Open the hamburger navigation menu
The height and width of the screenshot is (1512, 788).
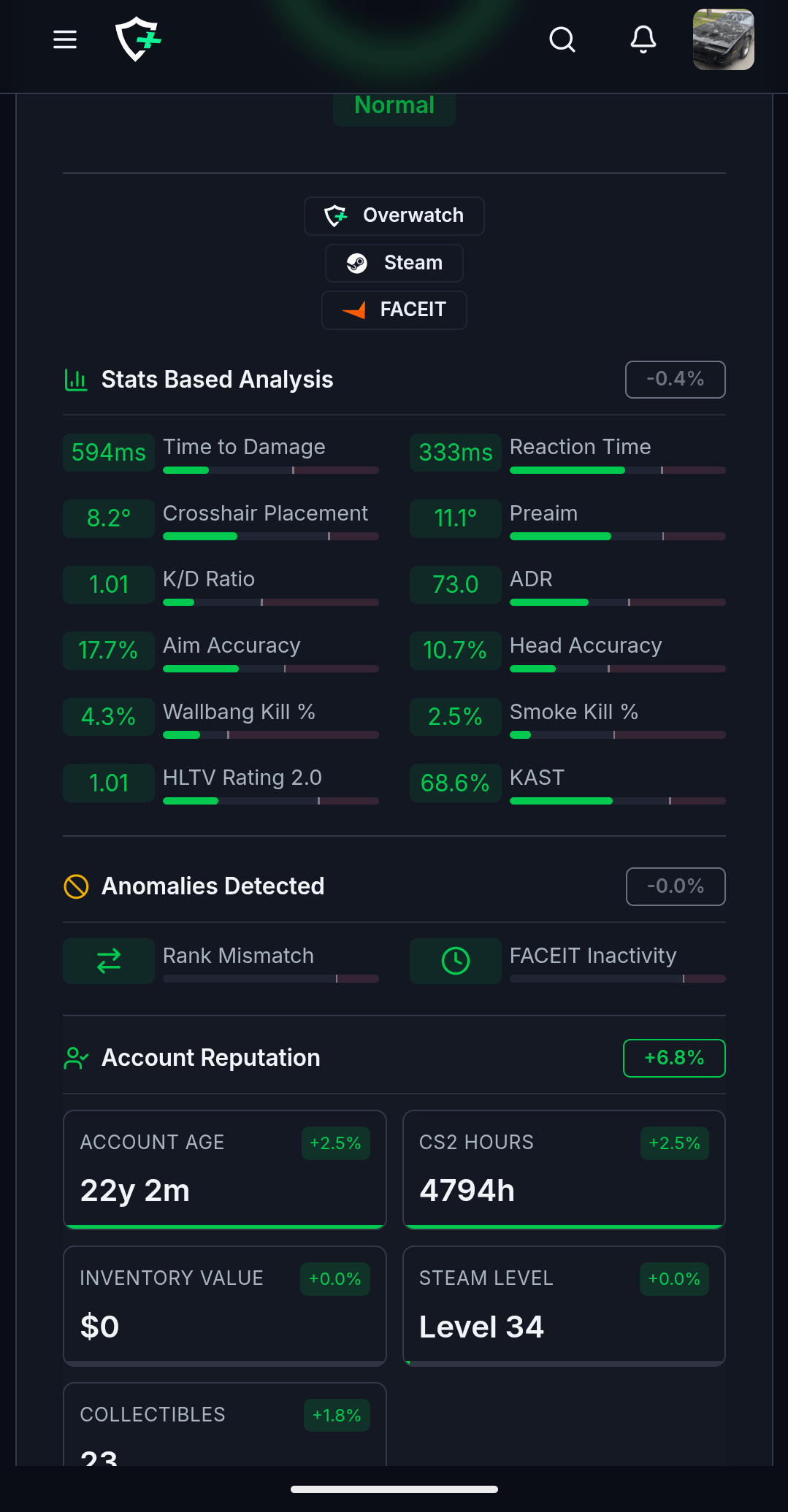coord(65,39)
